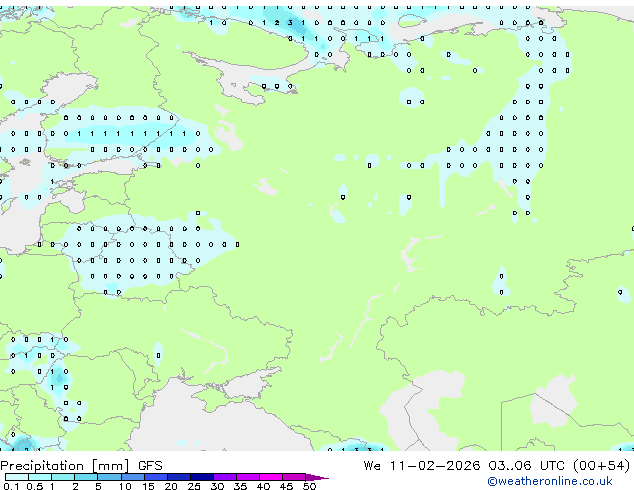
Task: Select the 5–10 mm legend color box
Action: point(109,477)
